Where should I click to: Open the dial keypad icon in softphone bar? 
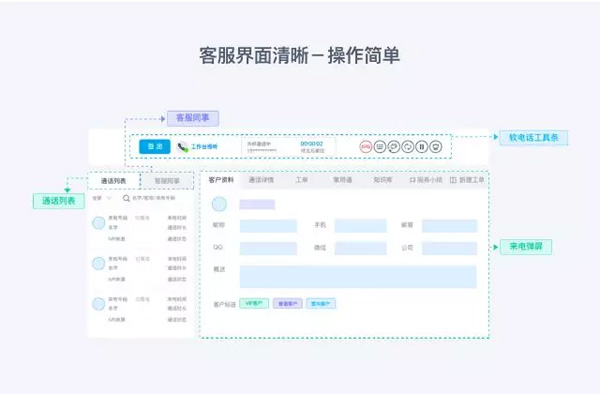coord(380,147)
